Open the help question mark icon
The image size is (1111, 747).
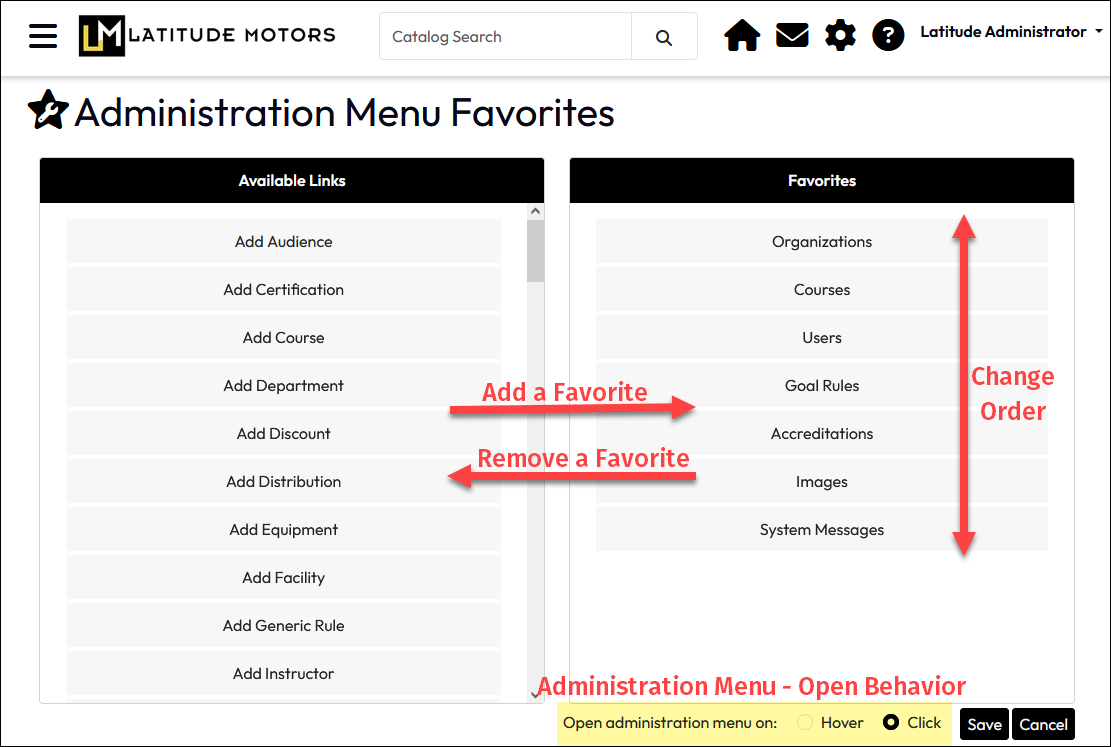click(x=888, y=36)
